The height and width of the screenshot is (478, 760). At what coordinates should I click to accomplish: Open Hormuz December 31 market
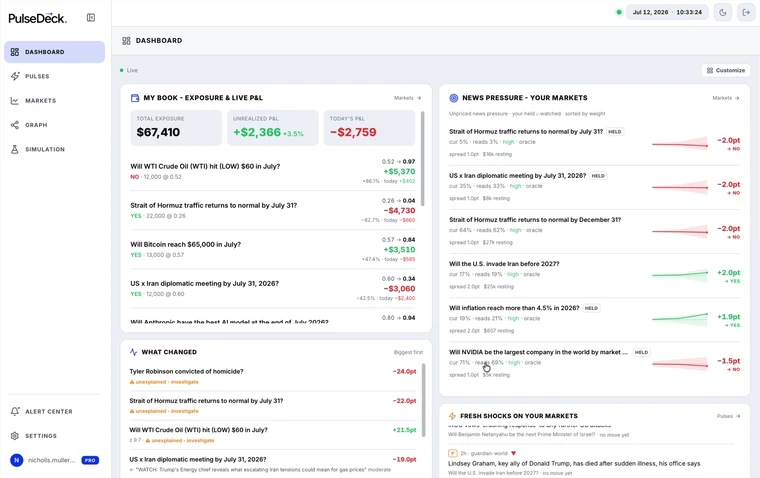coord(594,231)
